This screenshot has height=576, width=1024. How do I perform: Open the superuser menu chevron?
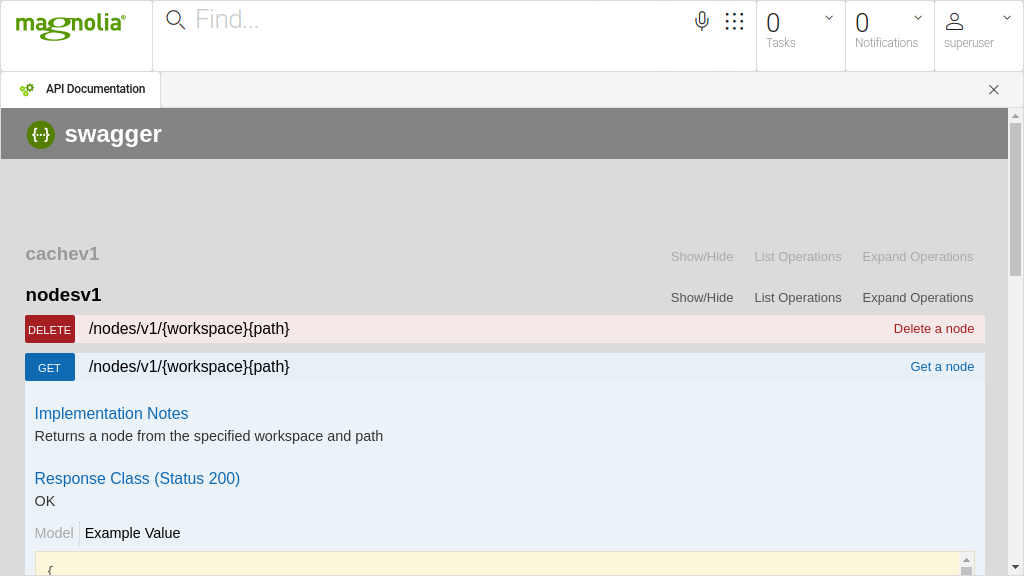pyautogui.click(x=1007, y=18)
